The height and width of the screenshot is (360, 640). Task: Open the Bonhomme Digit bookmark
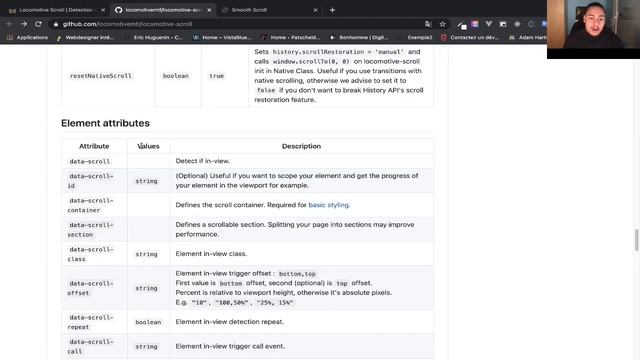pos(359,37)
